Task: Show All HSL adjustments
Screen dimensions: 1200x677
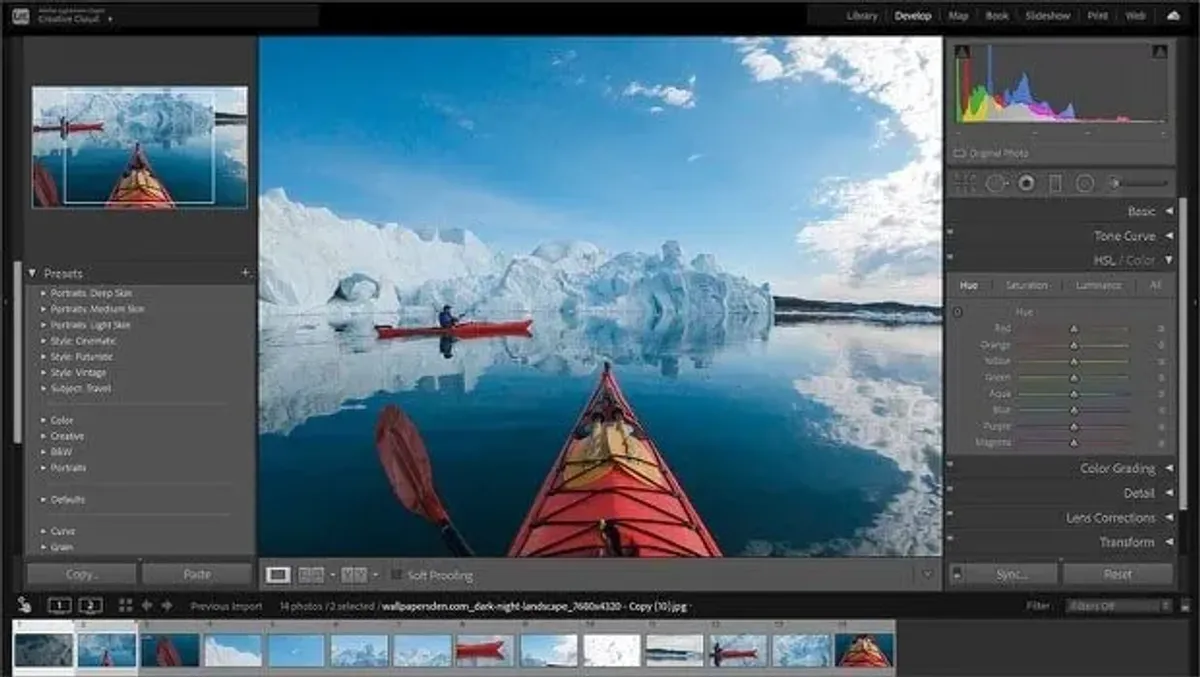Action: point(1156,286)
